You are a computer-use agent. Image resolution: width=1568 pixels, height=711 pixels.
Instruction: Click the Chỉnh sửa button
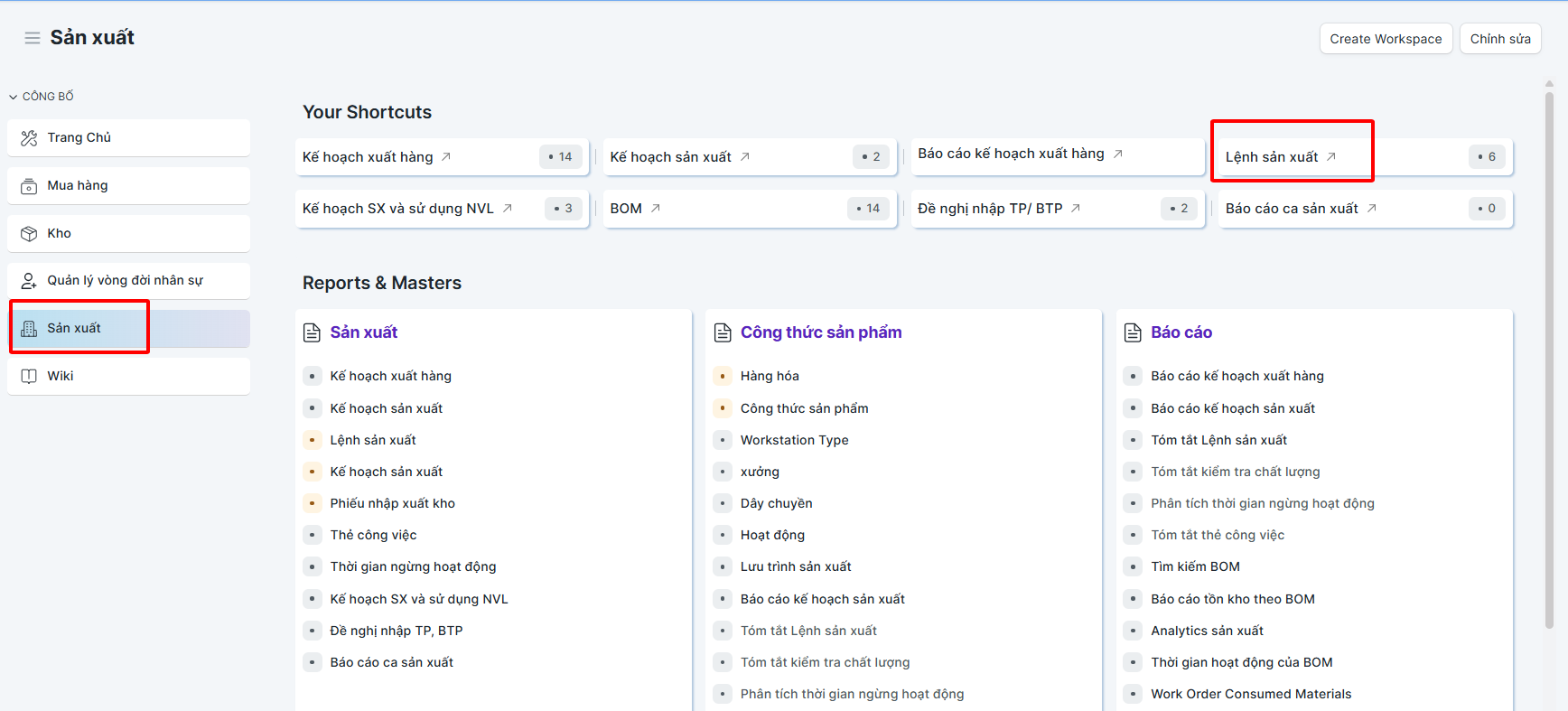pyautogui.click(x=1500, y=39)
